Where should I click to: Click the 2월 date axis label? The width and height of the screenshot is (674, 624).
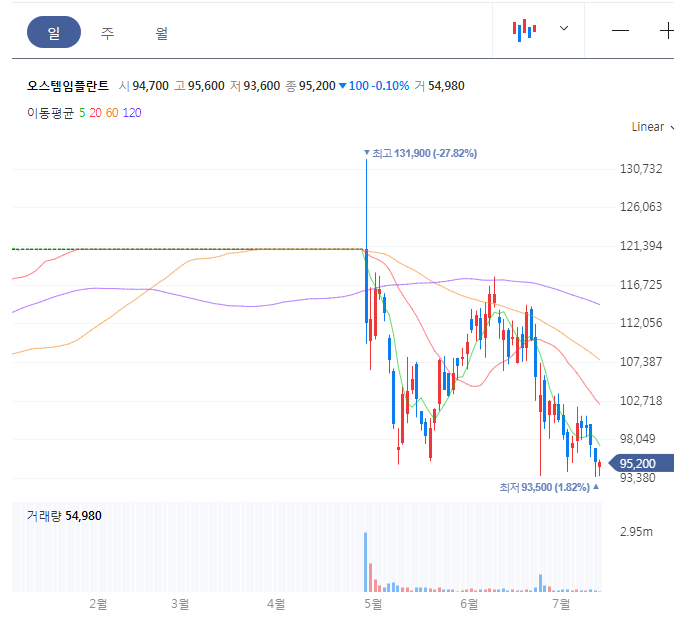[x=98, y=604]
